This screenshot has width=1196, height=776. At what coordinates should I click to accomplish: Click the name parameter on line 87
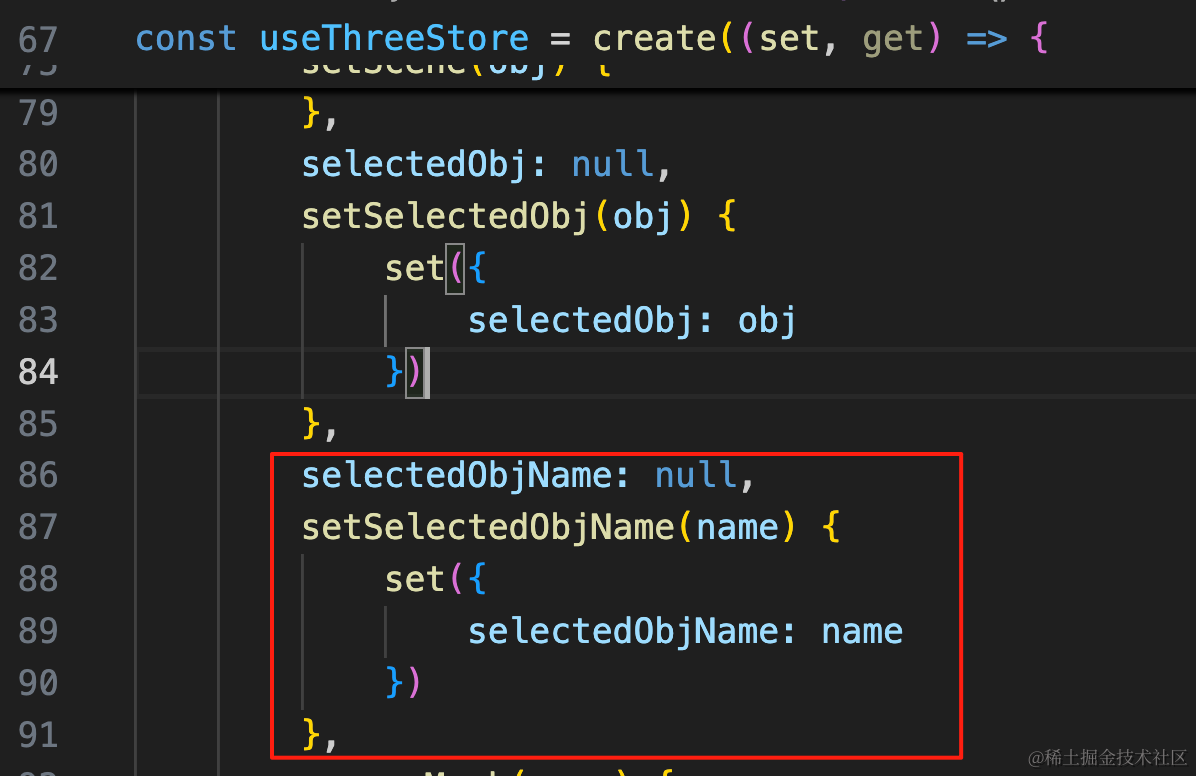click(x=738, y=529)
